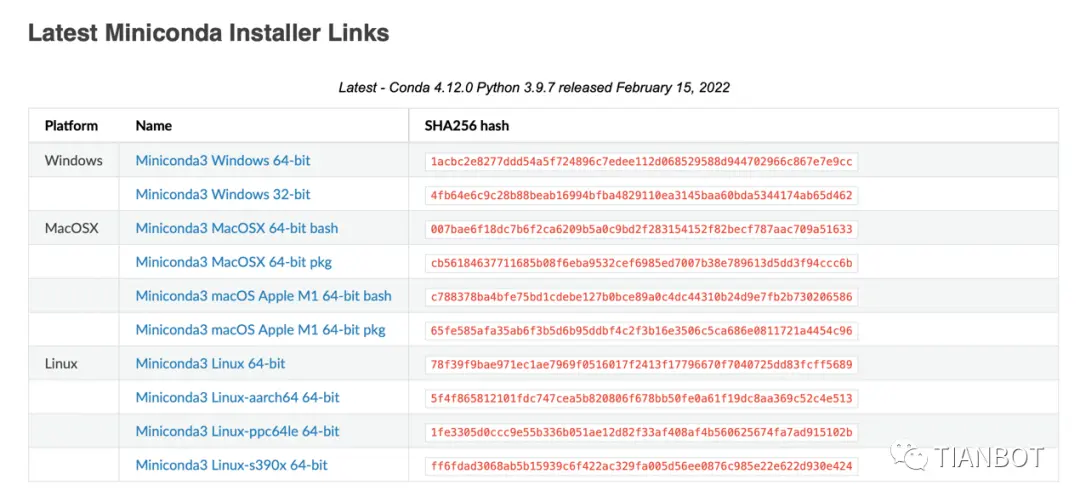Click the Name column header
Screen dimensions: 1080x502
pos(154,126)
